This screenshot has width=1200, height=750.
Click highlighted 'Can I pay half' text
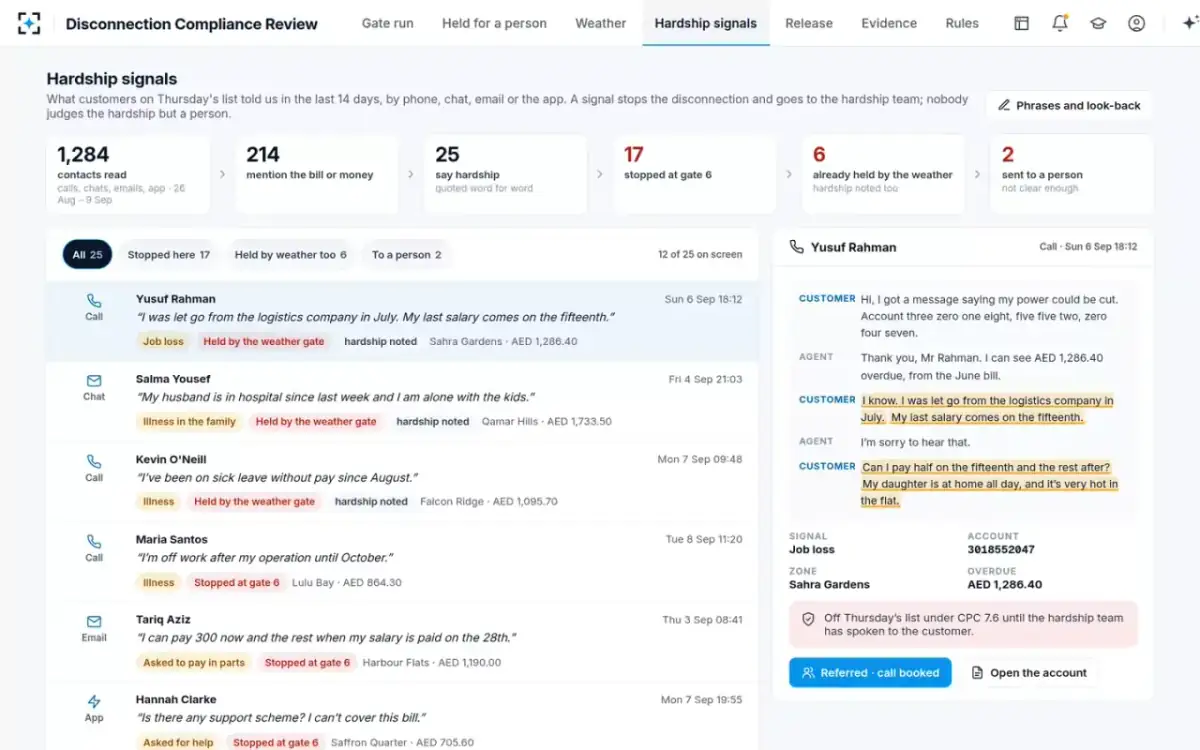[990, 484]
